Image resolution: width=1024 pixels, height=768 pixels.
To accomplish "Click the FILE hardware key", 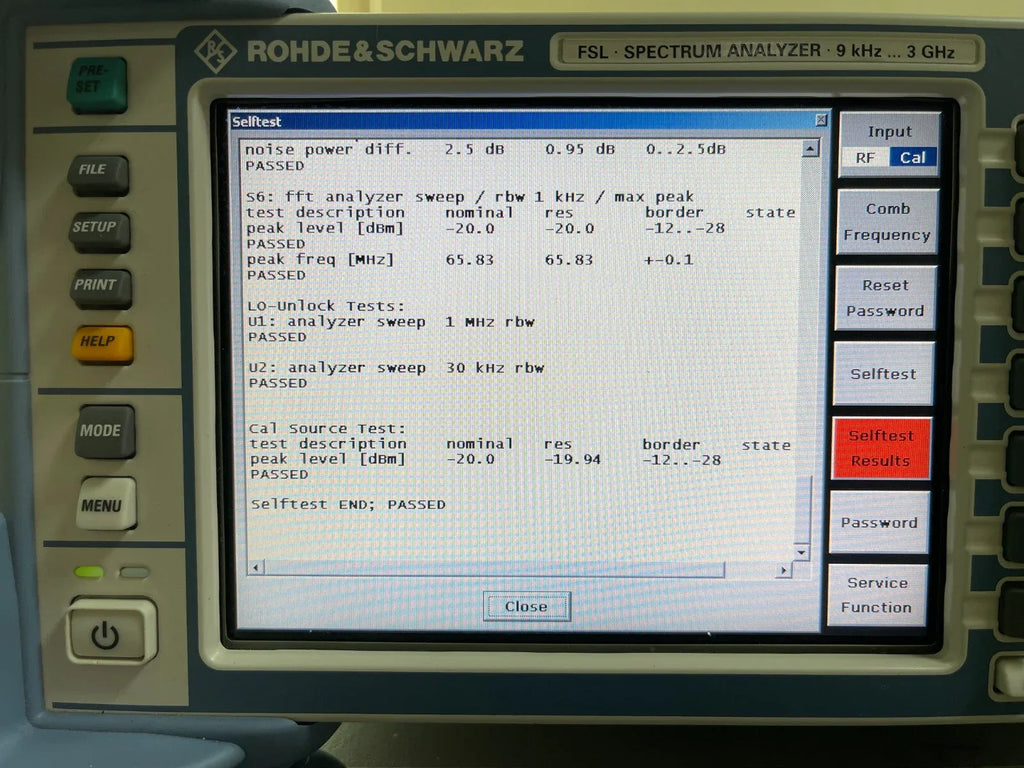I will 99,175.
